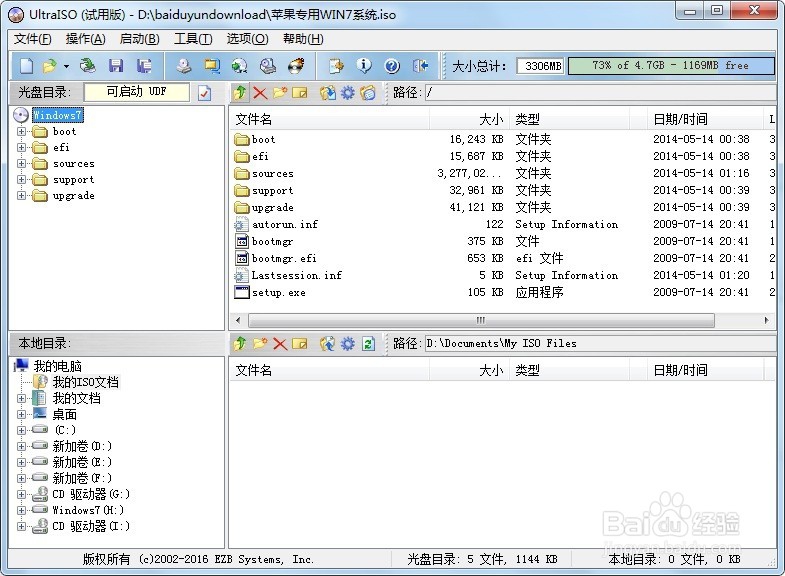This screenshot has height=576, width=785.
Task: Click the Mount to virtual drive icon
Action: click(268, 66)
